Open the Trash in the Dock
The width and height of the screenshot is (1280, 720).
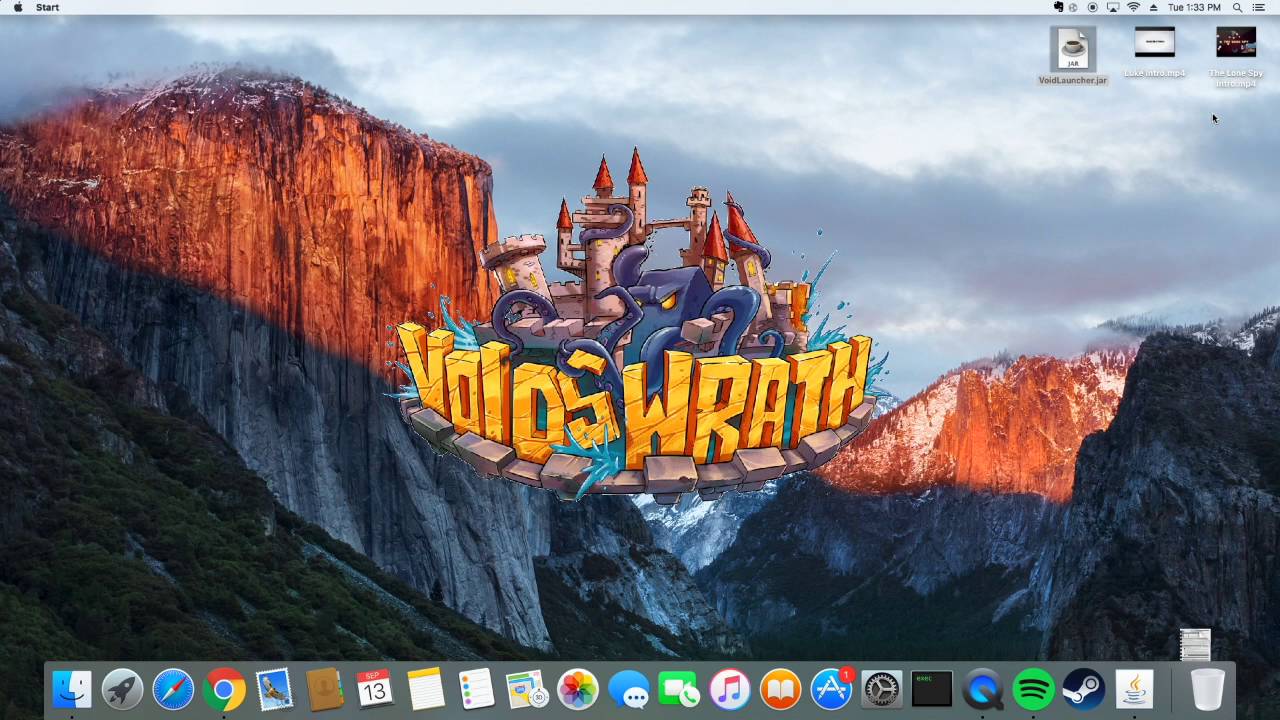(x=1208, y=690)
